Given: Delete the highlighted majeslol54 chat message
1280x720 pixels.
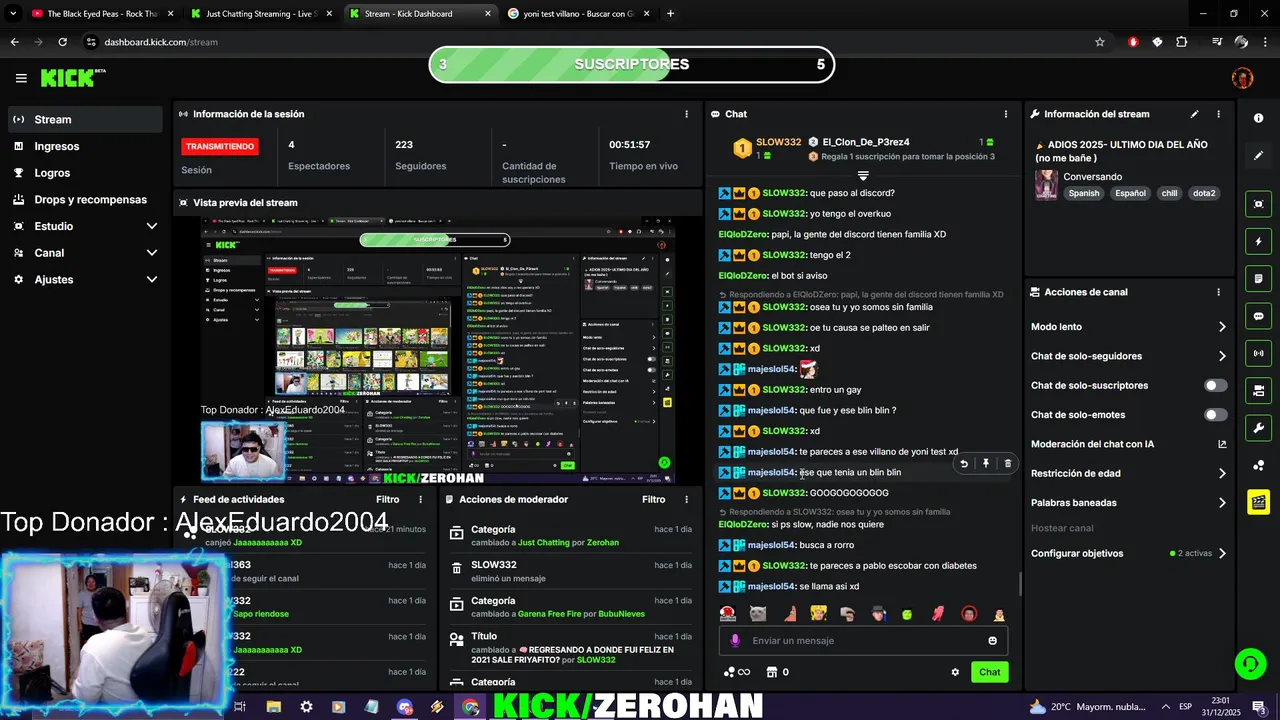Looking at the screenshot, I should (x=1007, y=463).
